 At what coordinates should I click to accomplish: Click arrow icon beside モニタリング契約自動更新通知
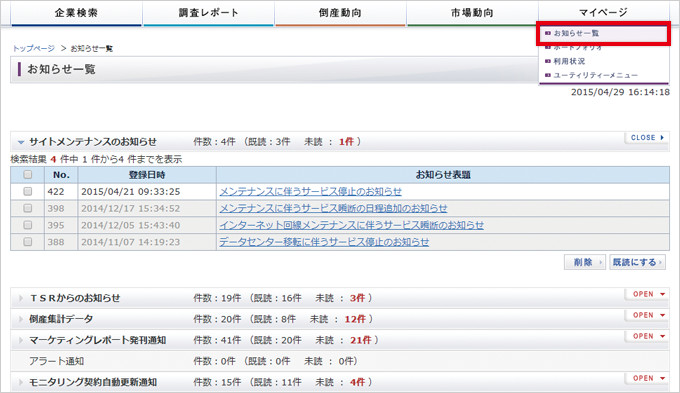click(x=21, y=382)
